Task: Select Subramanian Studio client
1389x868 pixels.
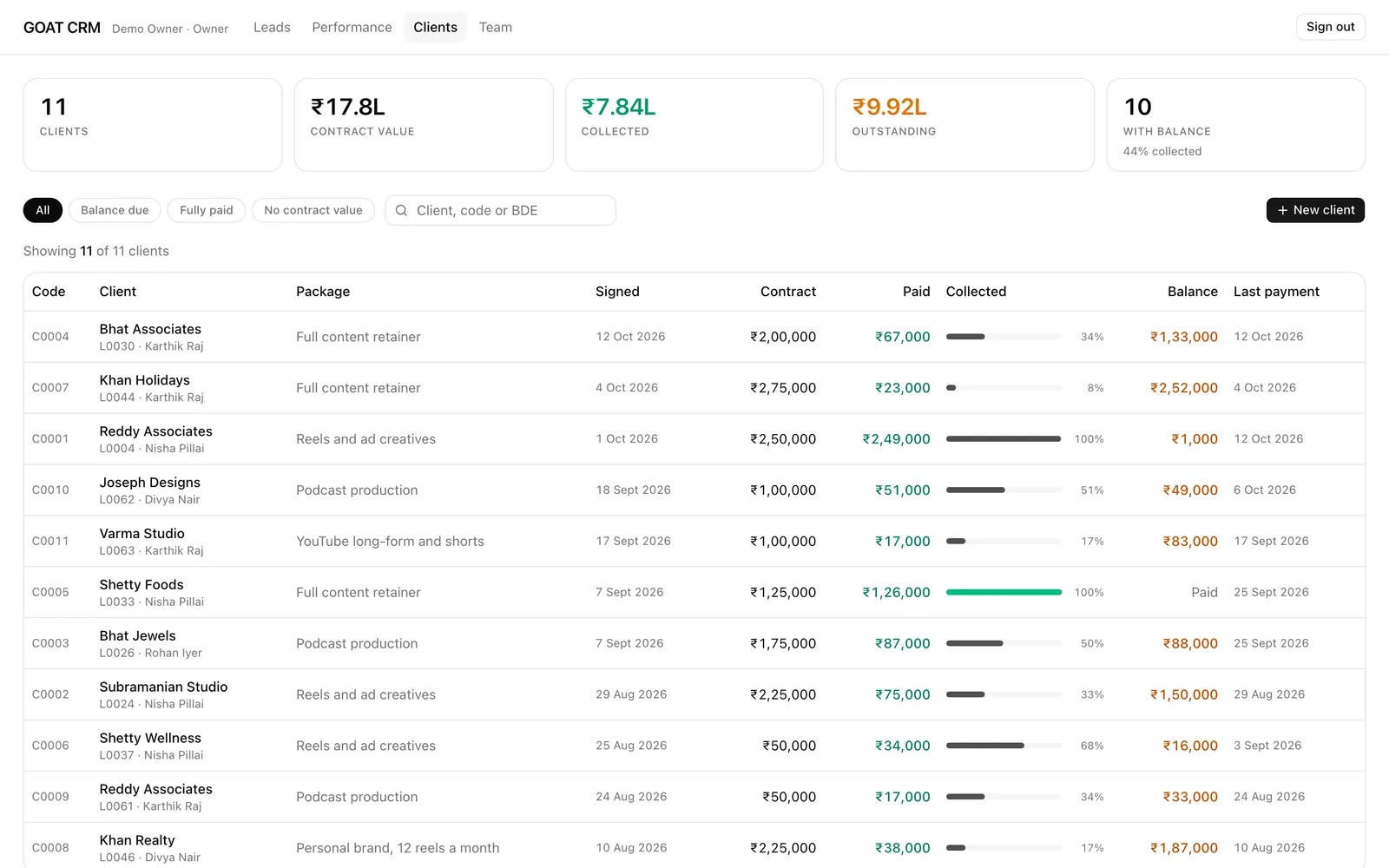Action: [163, 687]
